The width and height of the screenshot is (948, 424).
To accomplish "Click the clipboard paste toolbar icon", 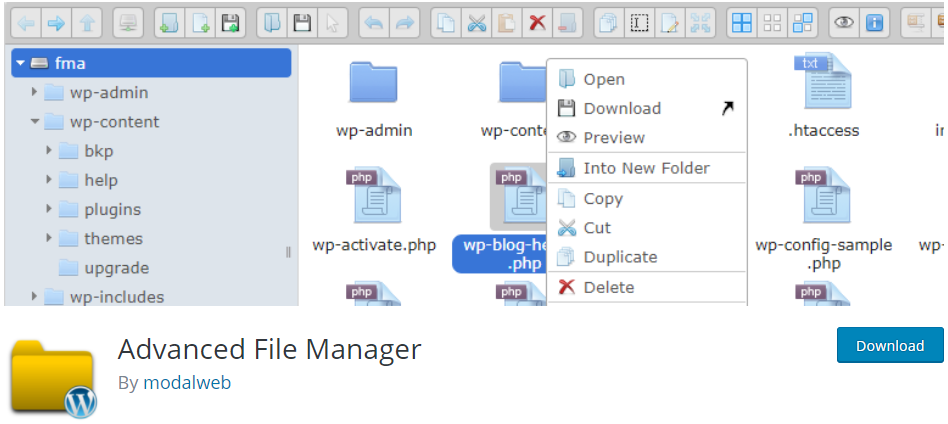I will pyautogui.click(x=507, y=24).
